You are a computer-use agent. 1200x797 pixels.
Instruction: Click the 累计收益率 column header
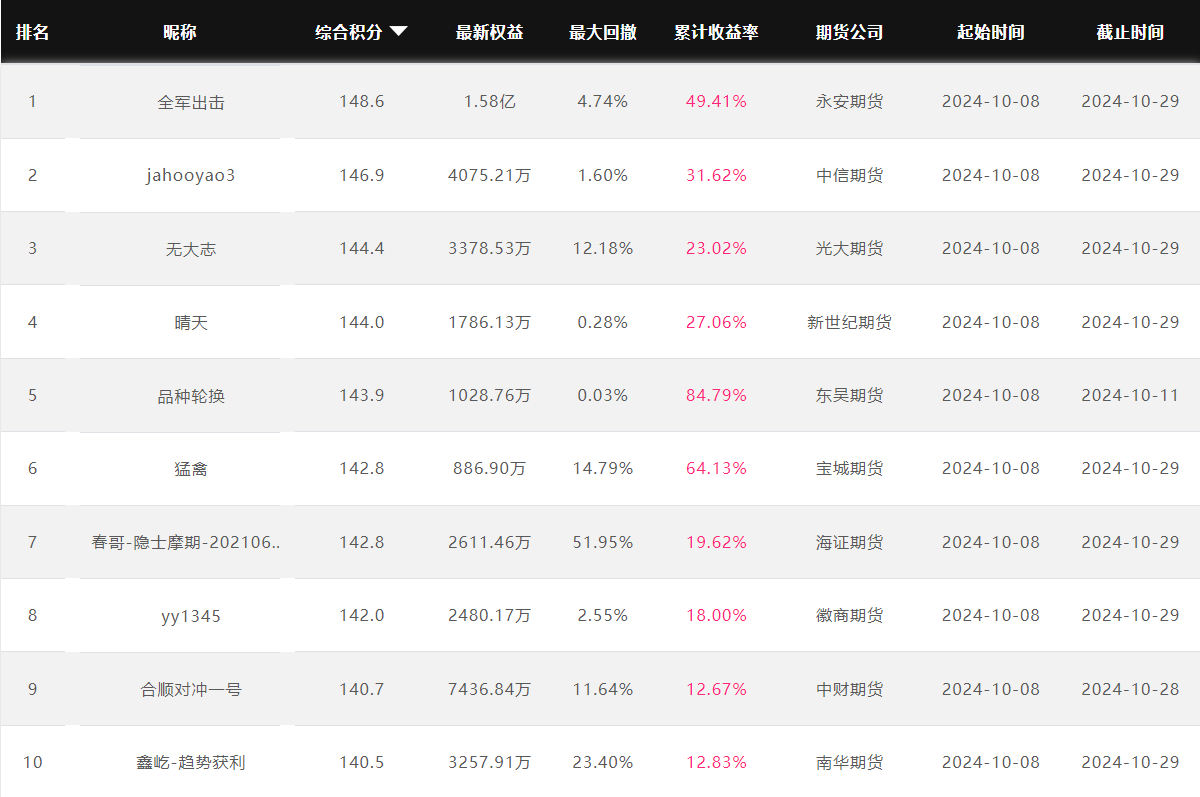pyautogui.click(x=716, y=32)
